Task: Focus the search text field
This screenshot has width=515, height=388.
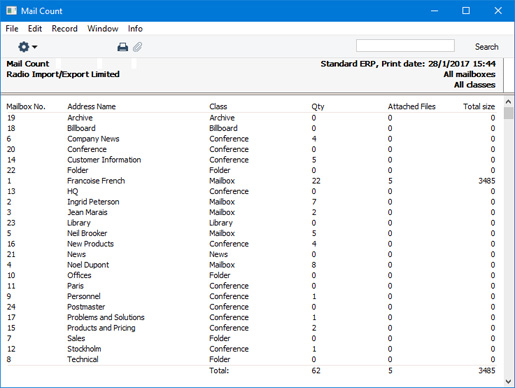Action: click(x=405, y=46)
